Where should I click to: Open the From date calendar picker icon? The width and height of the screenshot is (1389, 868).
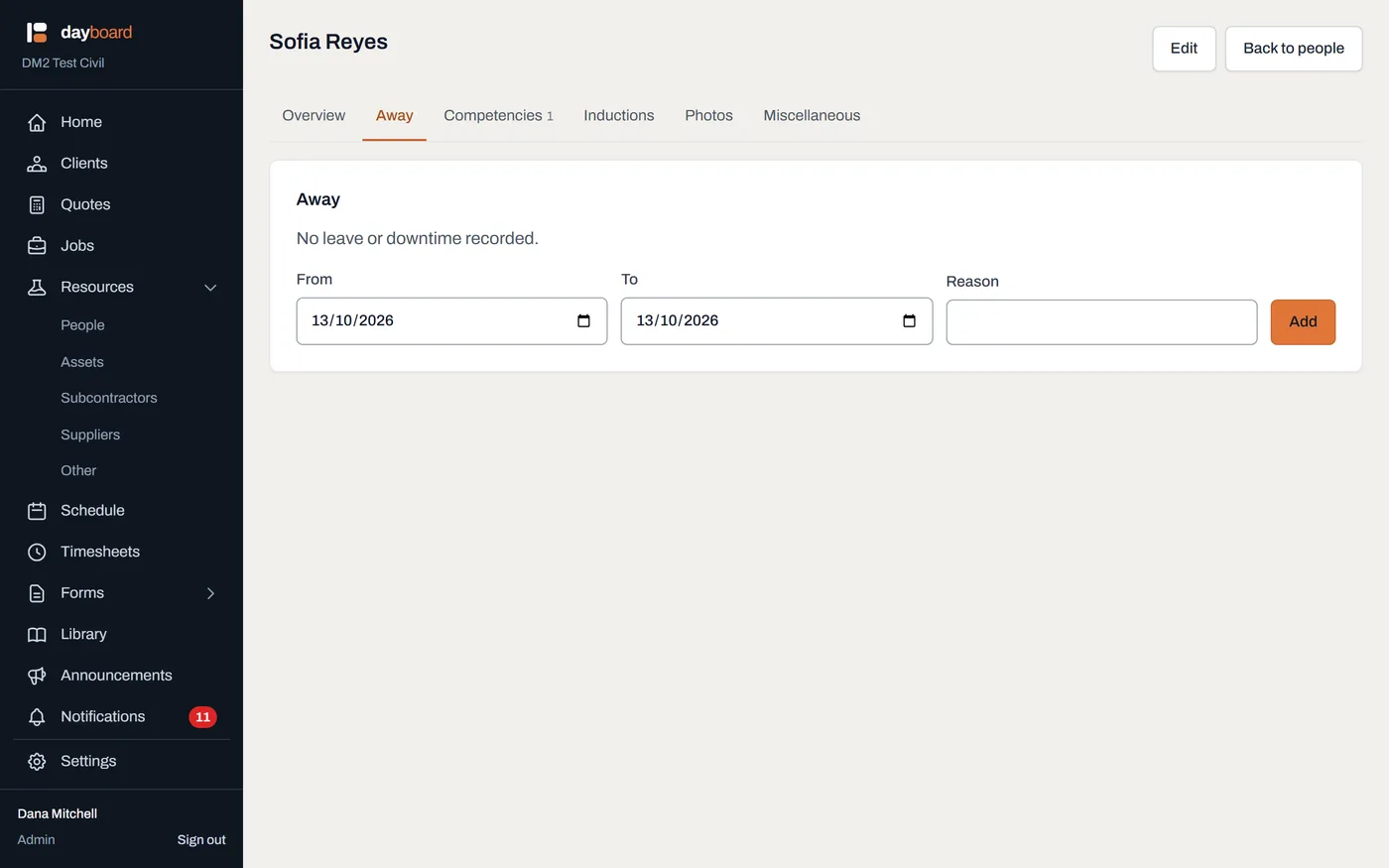pos(583,320)
